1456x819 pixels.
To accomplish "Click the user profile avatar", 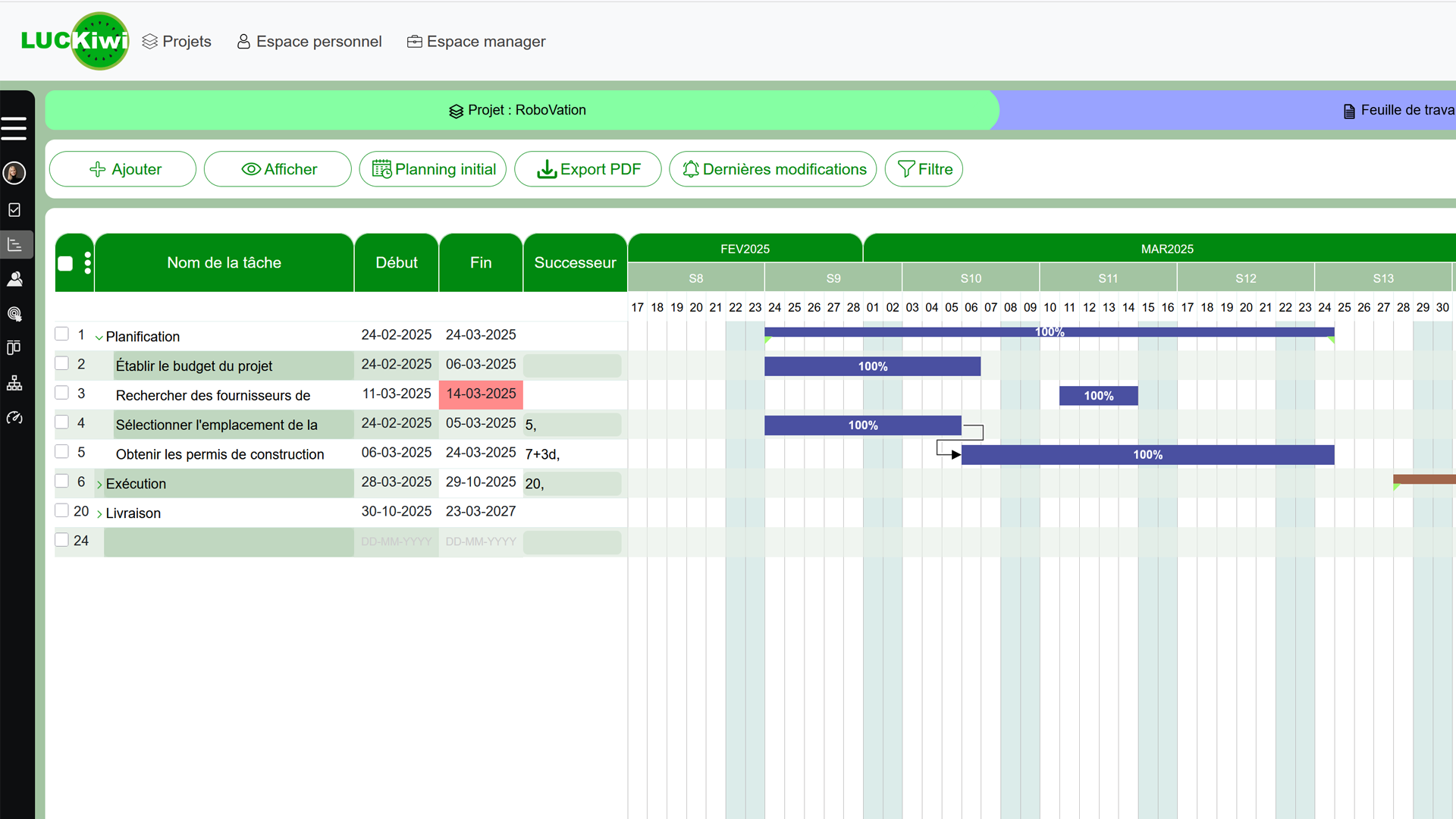I will (14, 173).
